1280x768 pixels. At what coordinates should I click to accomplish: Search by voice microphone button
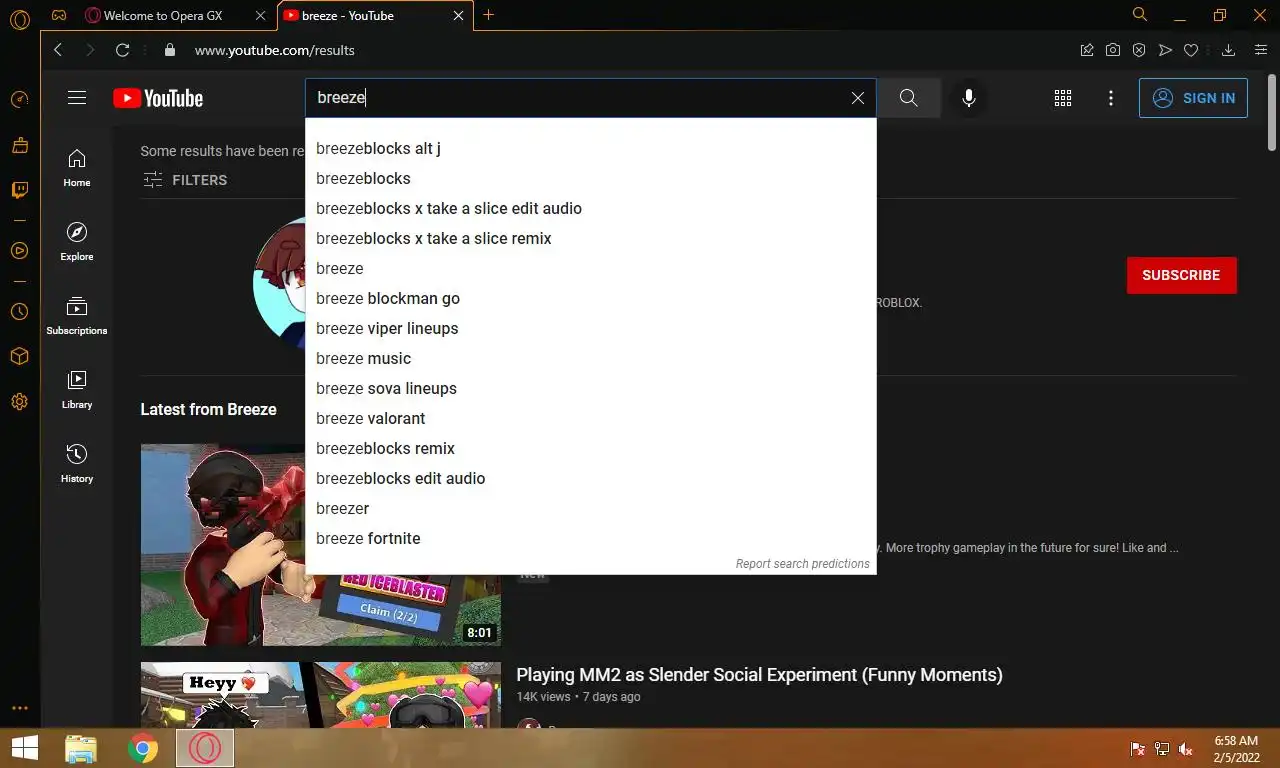click(x=968, y=98)
